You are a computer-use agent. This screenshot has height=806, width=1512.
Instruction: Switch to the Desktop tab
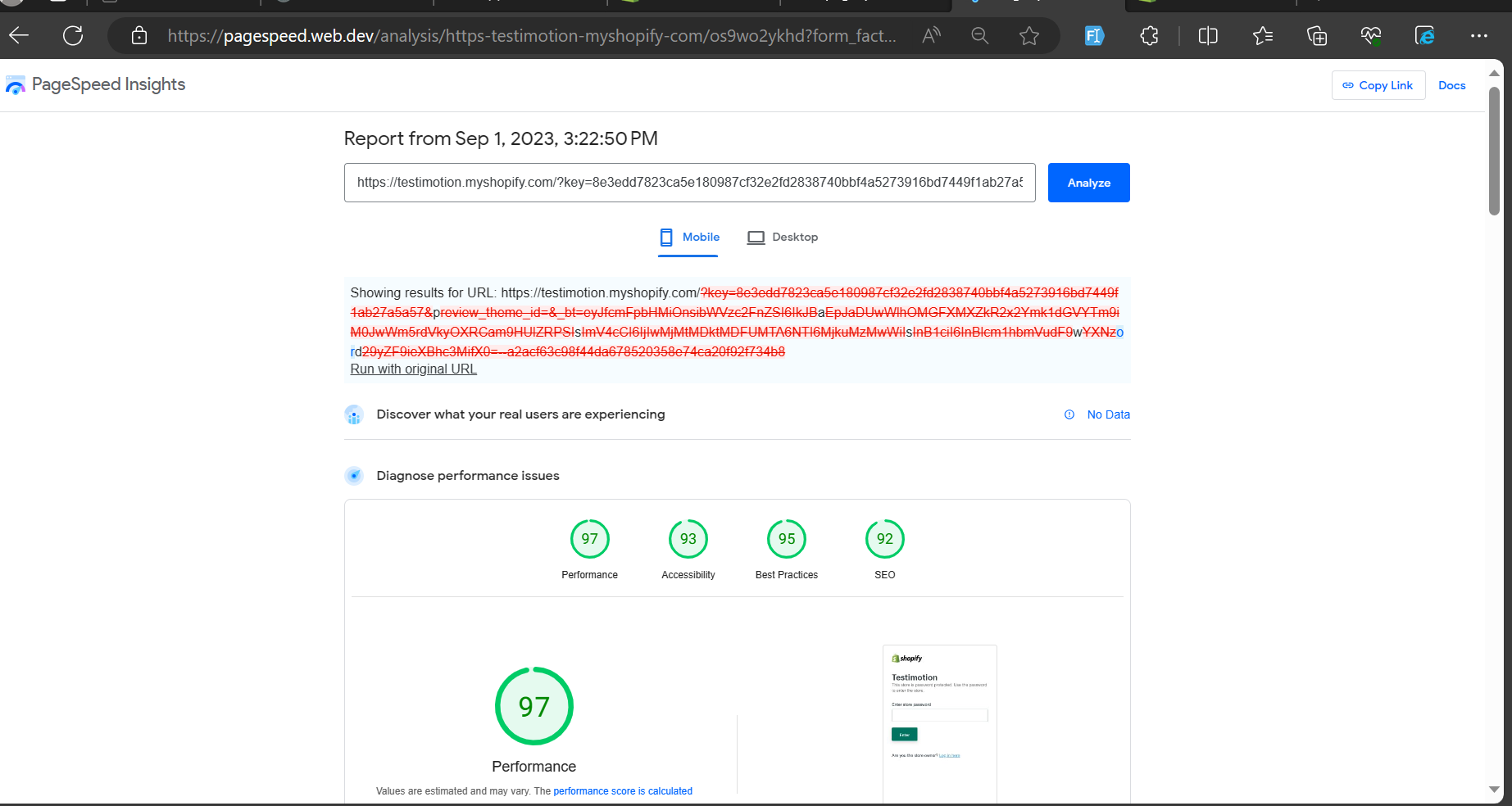pos(783,237)
